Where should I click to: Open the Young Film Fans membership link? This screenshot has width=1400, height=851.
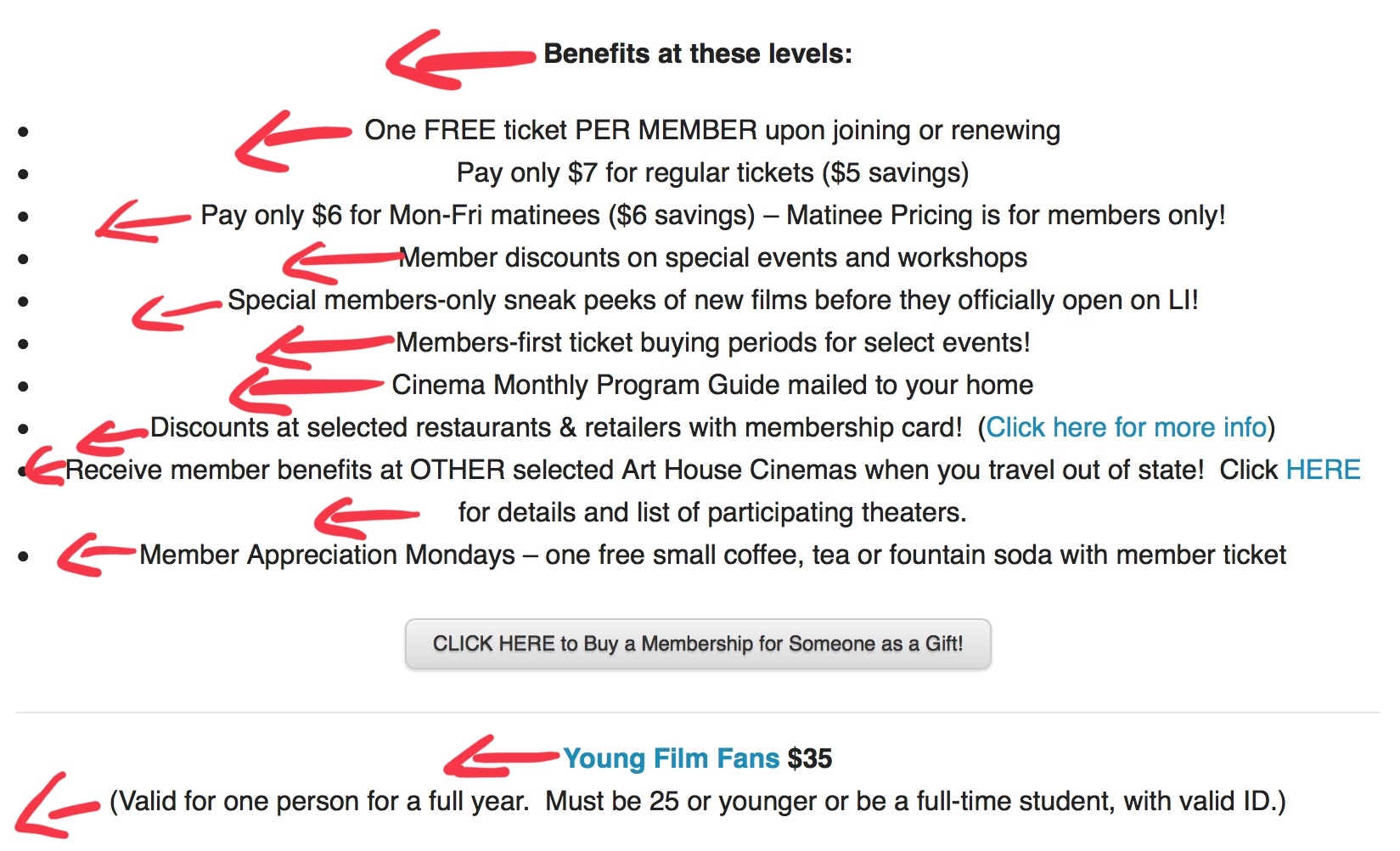671,758
